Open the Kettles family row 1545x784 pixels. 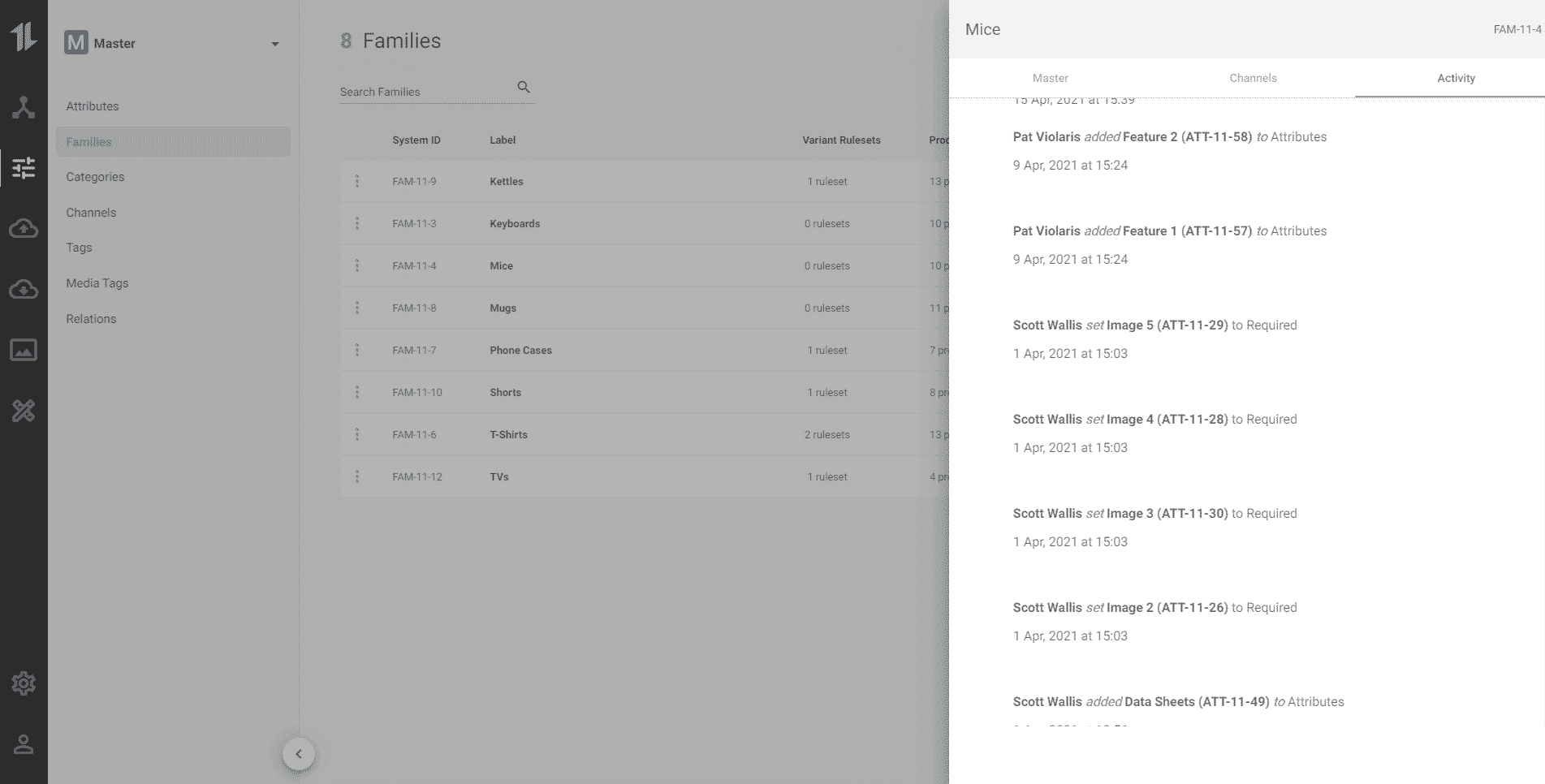coord(645,181)
